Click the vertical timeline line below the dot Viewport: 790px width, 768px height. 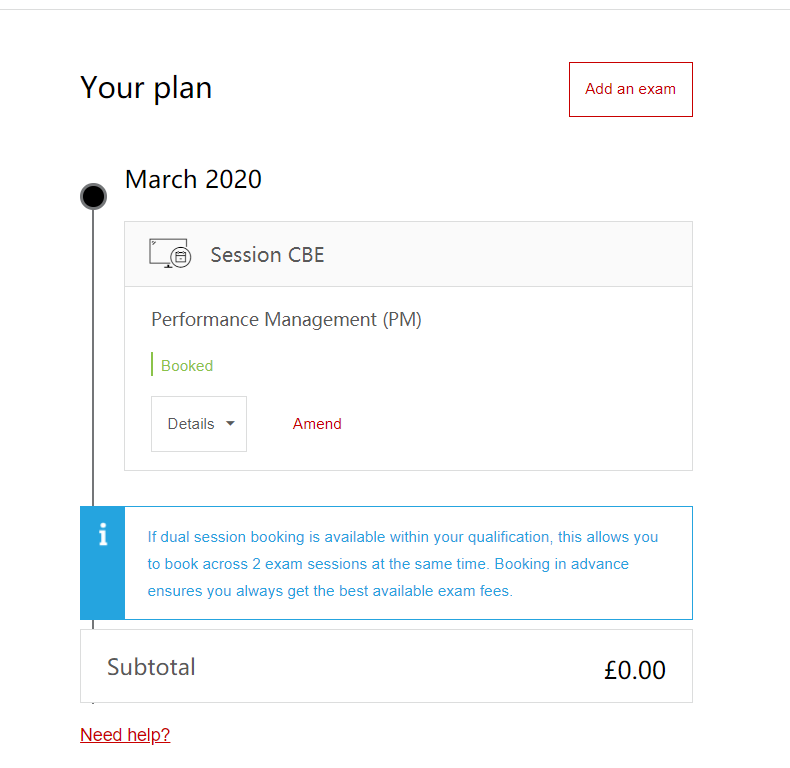tap(93, 350)
